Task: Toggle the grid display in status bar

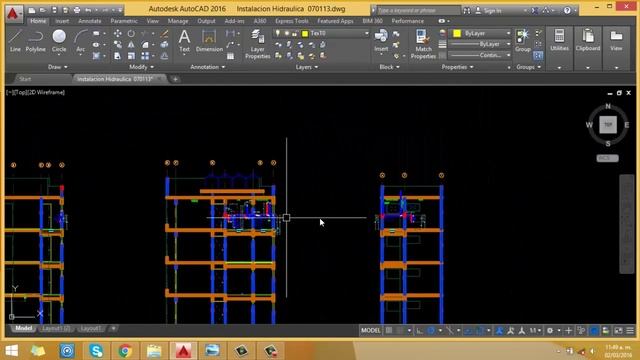Action: [389, 331]
